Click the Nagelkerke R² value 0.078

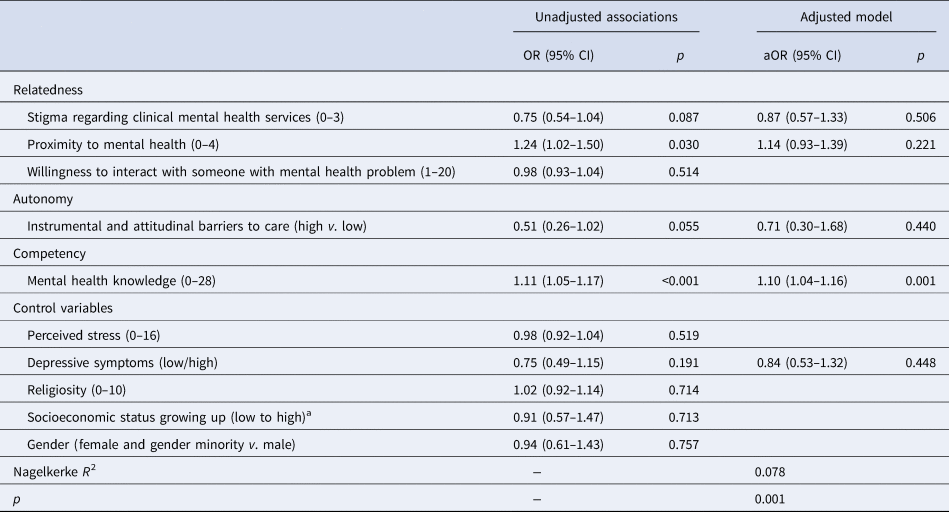[x=770, y=471]
